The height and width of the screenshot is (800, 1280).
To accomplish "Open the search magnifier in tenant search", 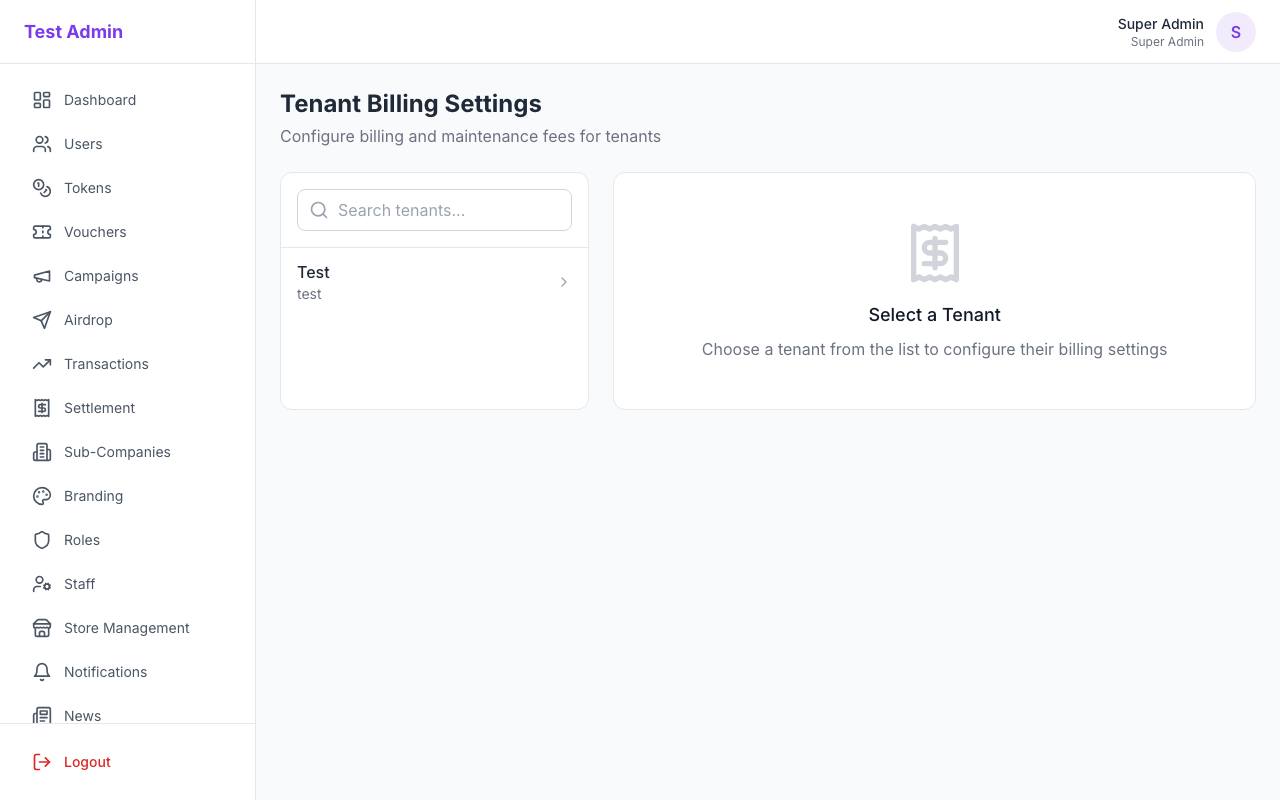I will coord(319,210).
